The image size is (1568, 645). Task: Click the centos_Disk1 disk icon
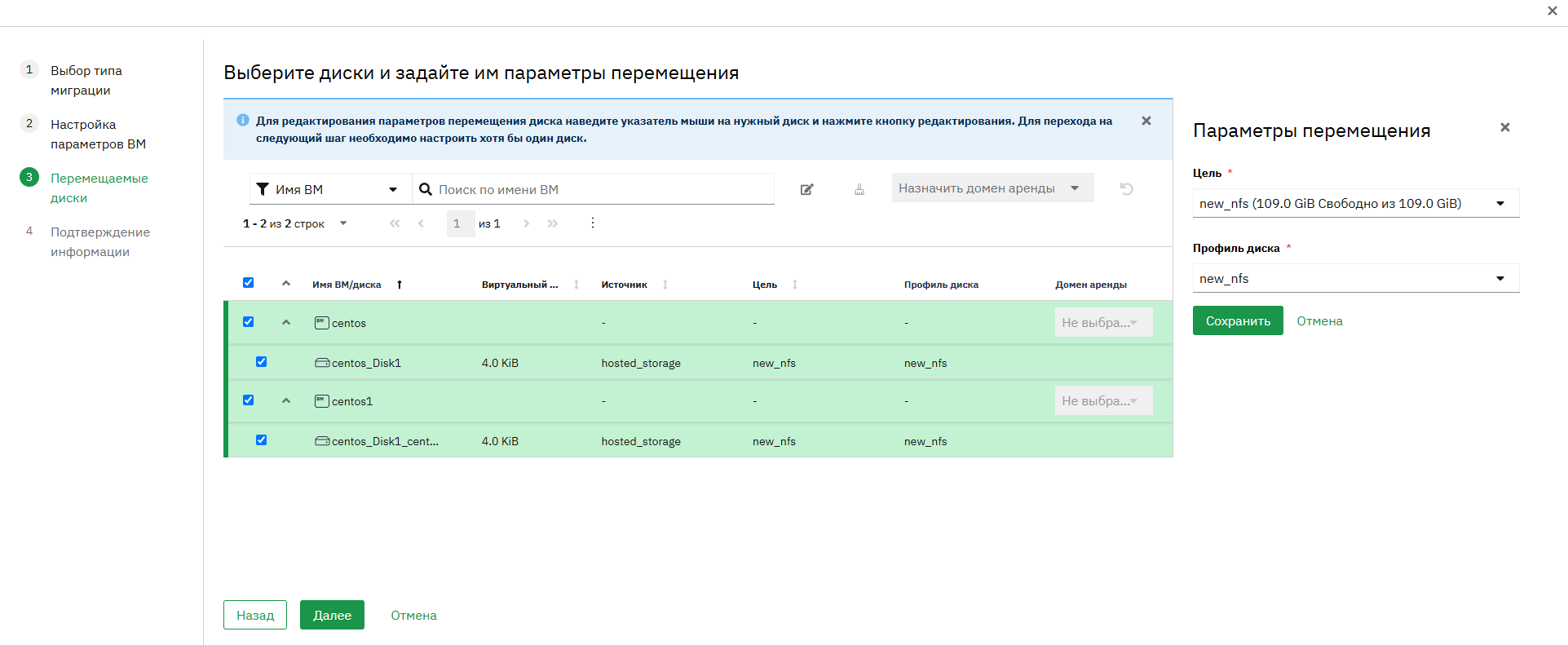[322, 363]
